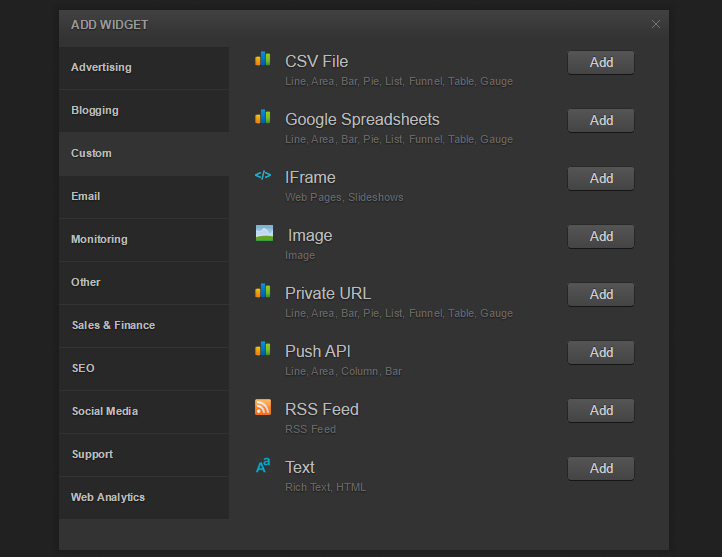Switch to the Social Media category
Image resolution: width=722 pixels, height=557 pixels.
(144, 412)
